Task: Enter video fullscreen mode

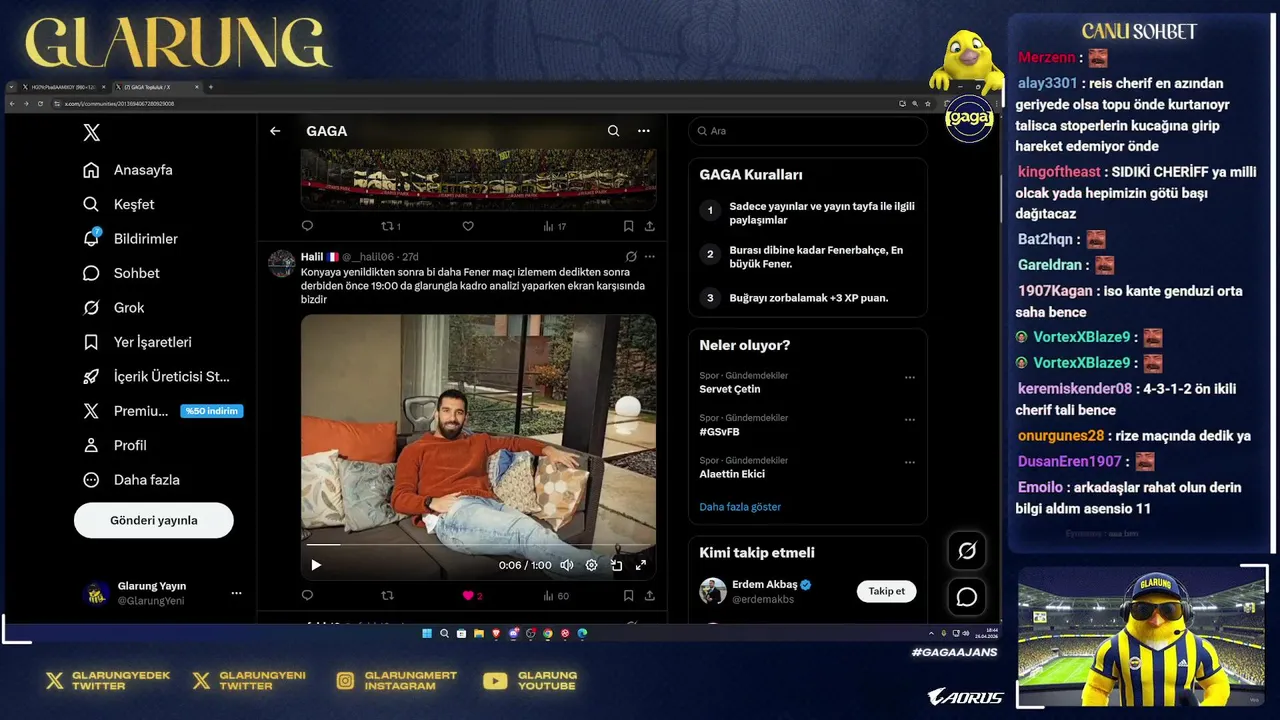Action: click(641, 565)
